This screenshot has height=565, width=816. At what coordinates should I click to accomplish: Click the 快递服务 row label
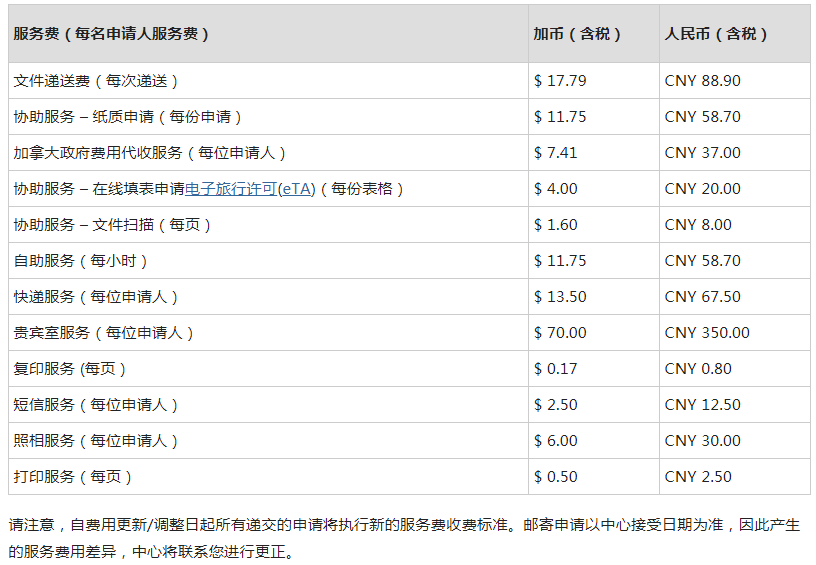pyautogui.click(x=96, y=297)
